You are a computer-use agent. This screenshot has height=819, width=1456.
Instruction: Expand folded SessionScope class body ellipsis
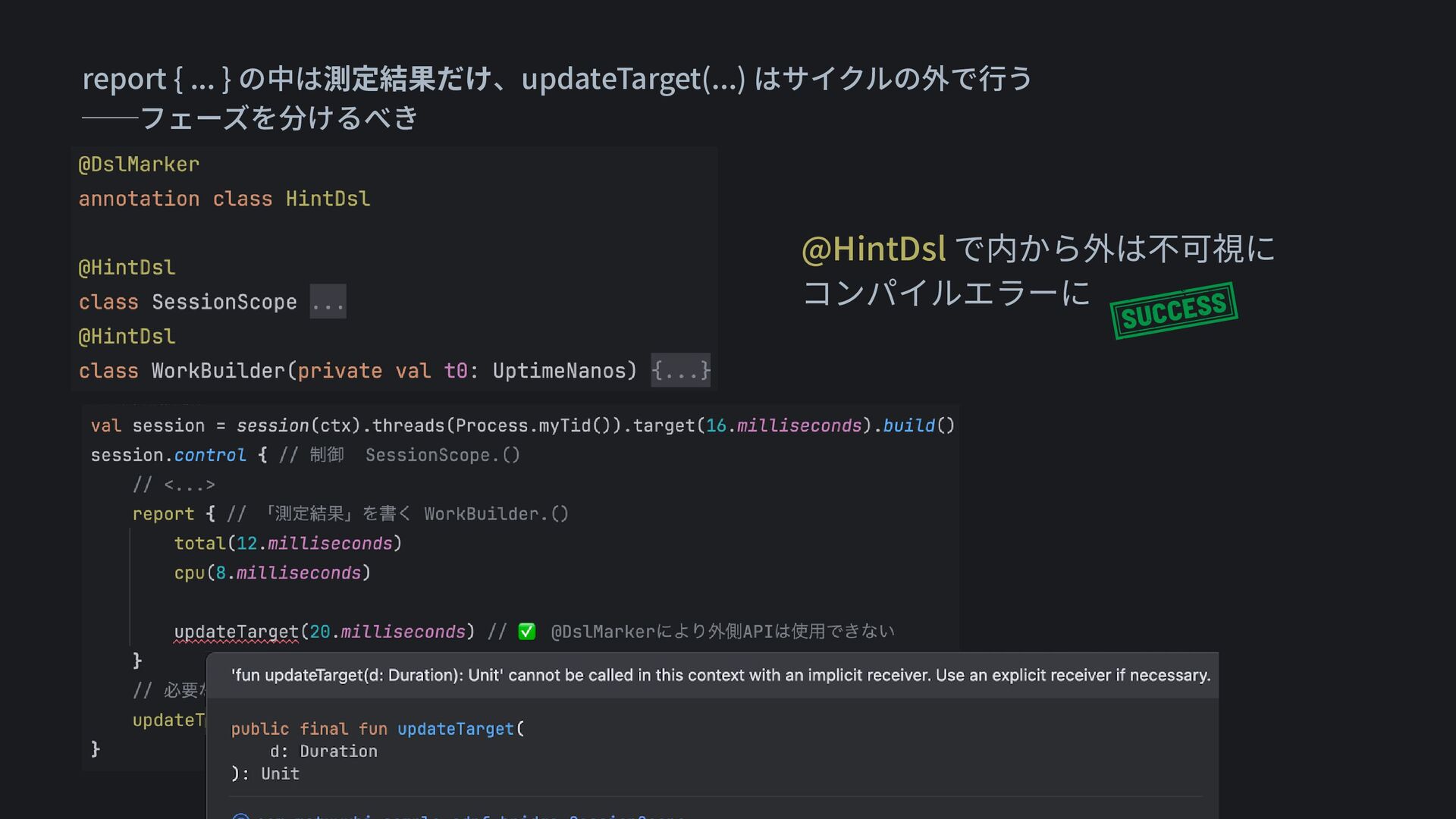(x=328, y=302)
